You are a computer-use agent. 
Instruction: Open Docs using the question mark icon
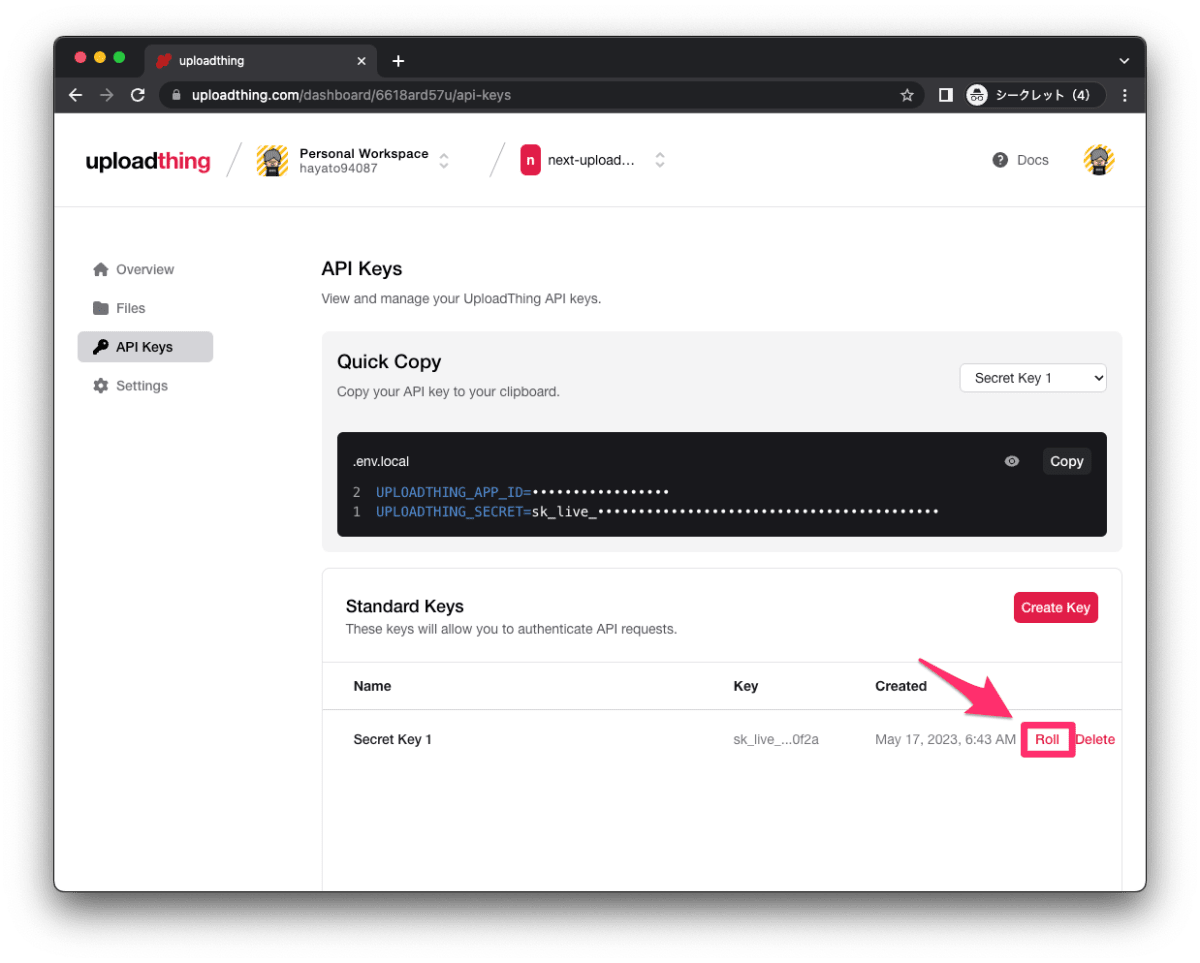tap(998, 160)
